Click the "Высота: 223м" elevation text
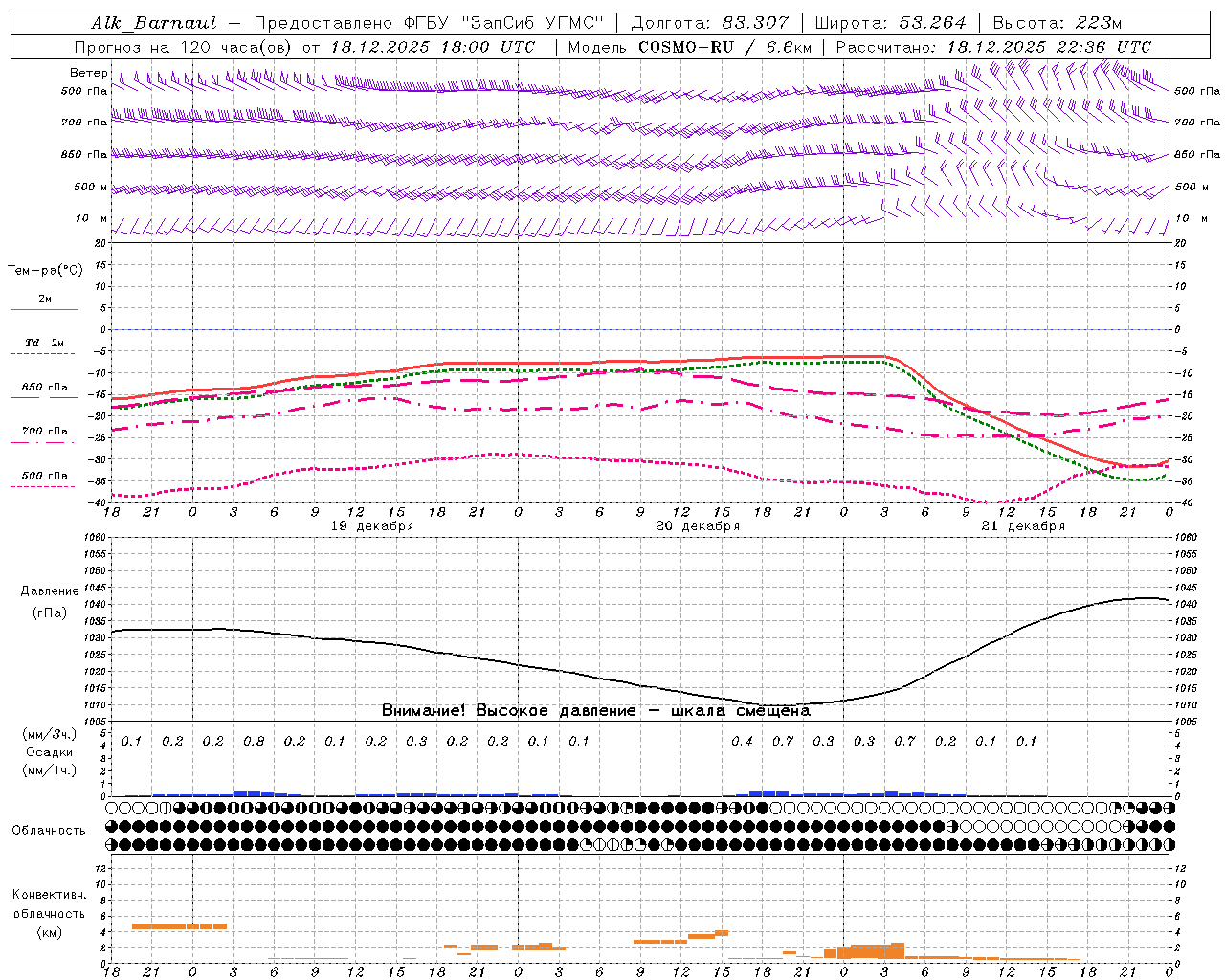The height and width of the screenshot is (980, 1225). [x=1057, y=23]
